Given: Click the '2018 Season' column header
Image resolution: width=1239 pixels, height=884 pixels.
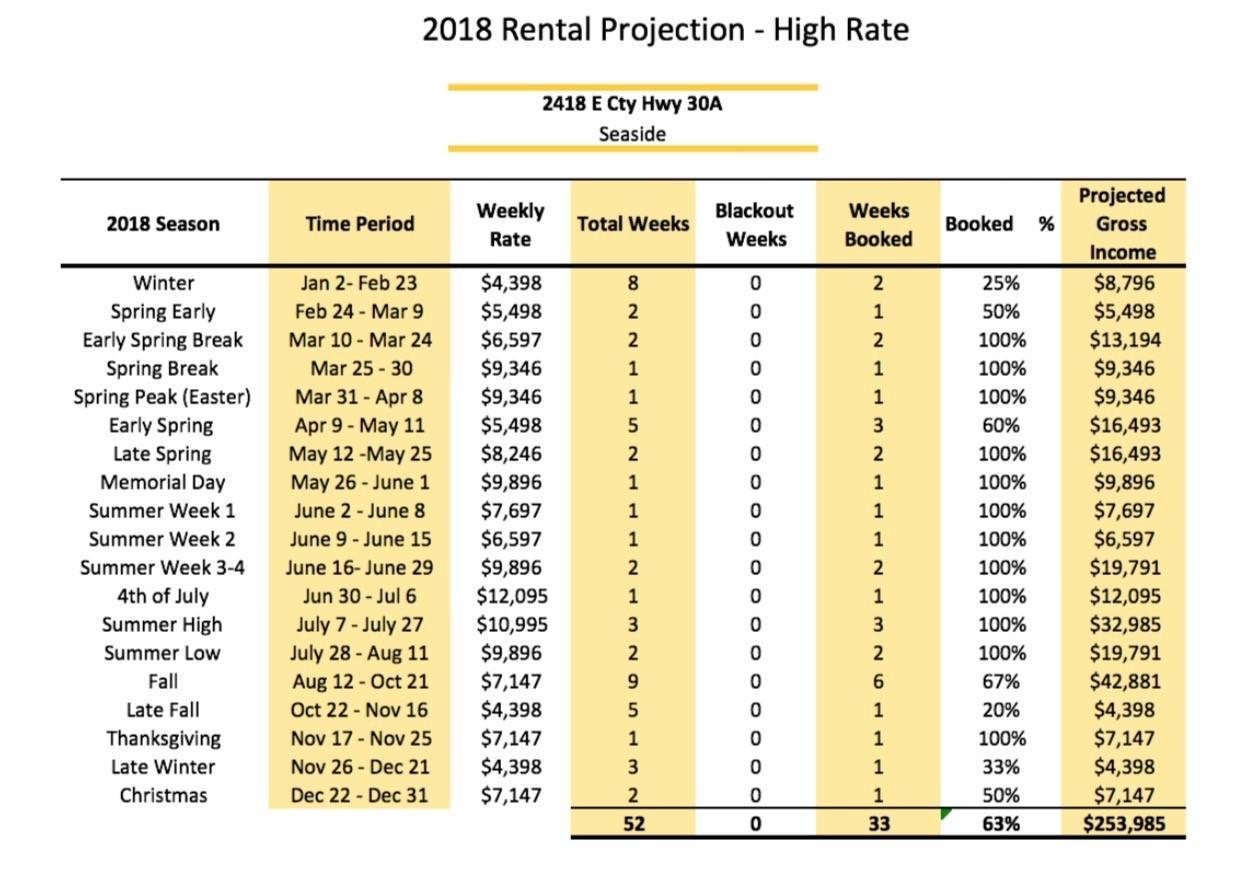Looking at the screenshot, I should (163, 224).
